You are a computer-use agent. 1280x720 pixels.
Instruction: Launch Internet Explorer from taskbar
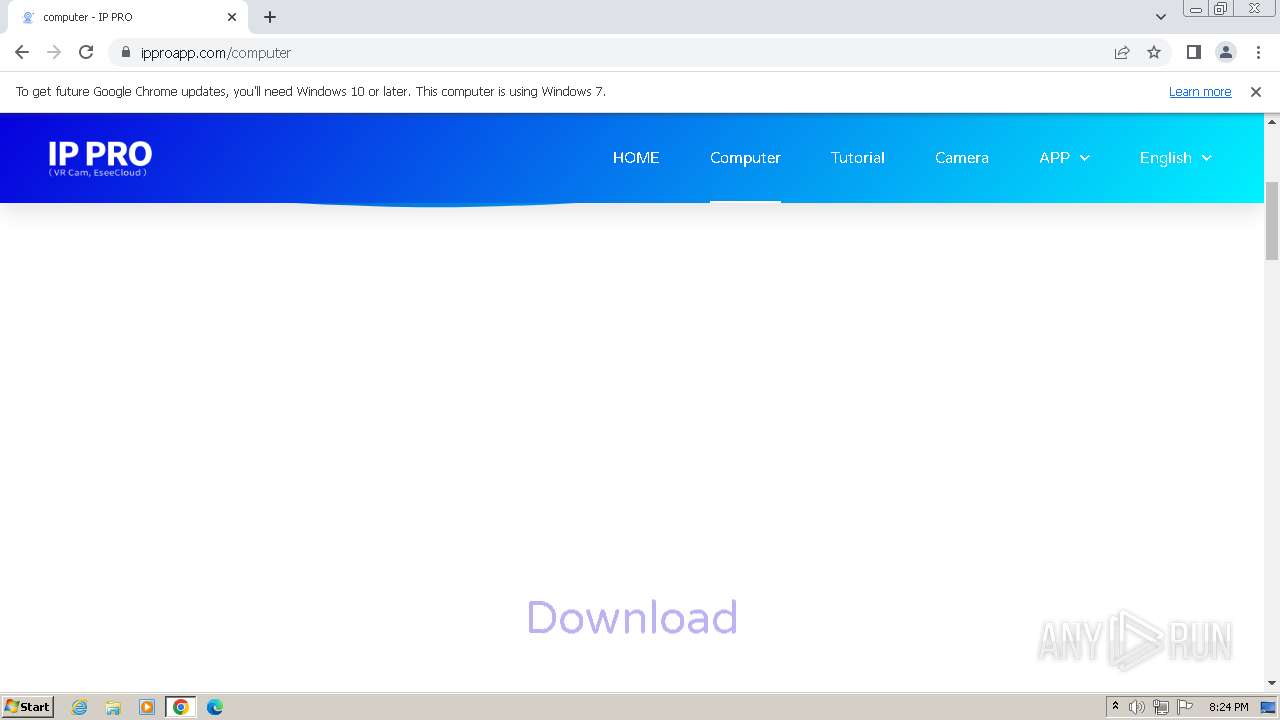click(x=80, y=707)
